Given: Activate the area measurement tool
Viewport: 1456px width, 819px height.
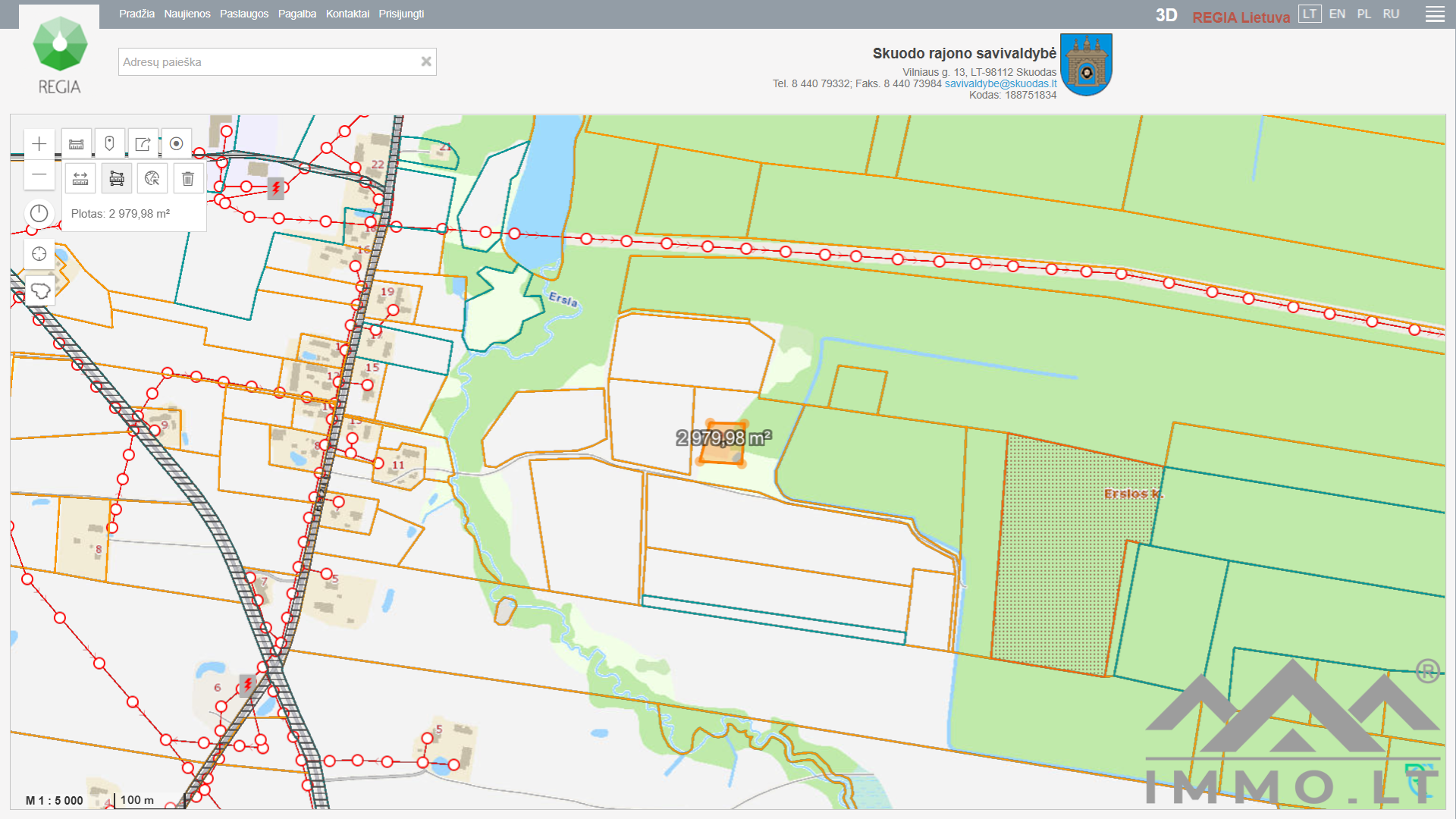Looking at the screenshot, I should point(117,179).
